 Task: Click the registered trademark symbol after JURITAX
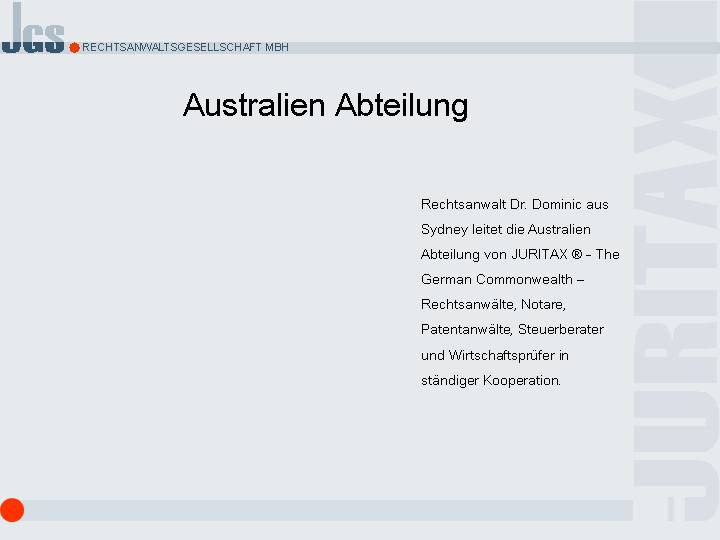click(577, 255)
